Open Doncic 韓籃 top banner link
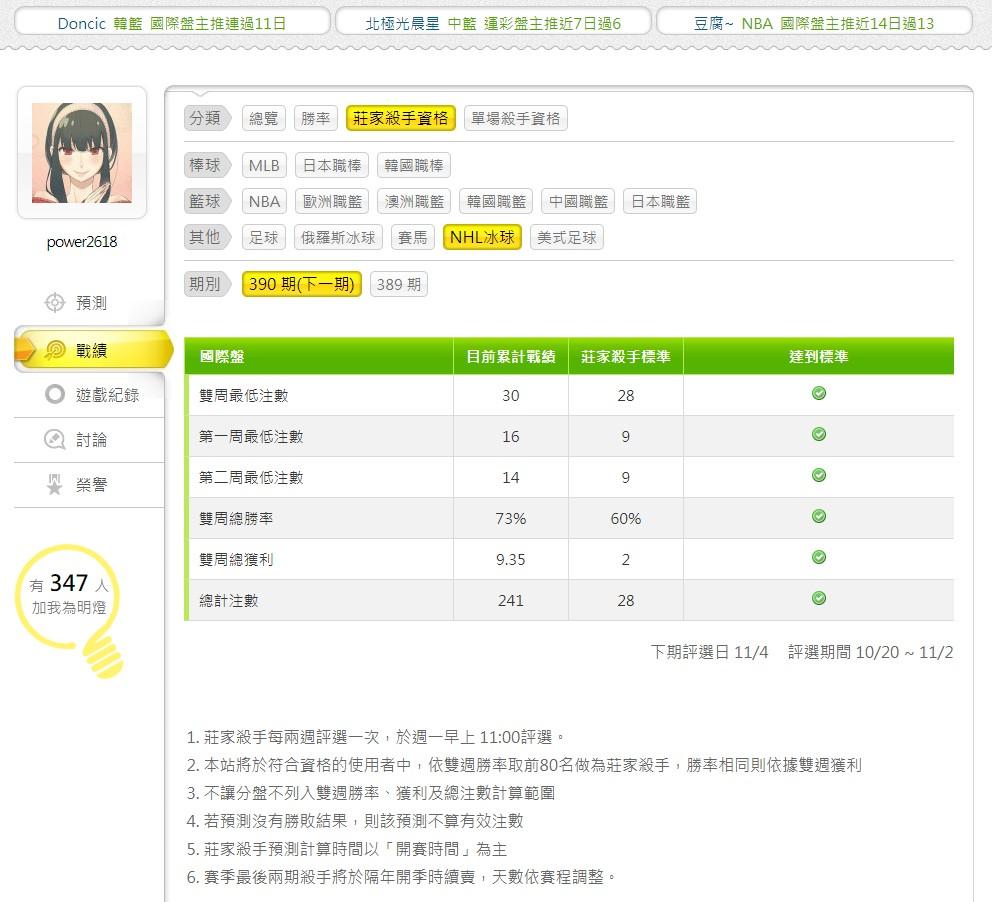The width and height of the screenshot is (992, 902). [x=172, y=23]
